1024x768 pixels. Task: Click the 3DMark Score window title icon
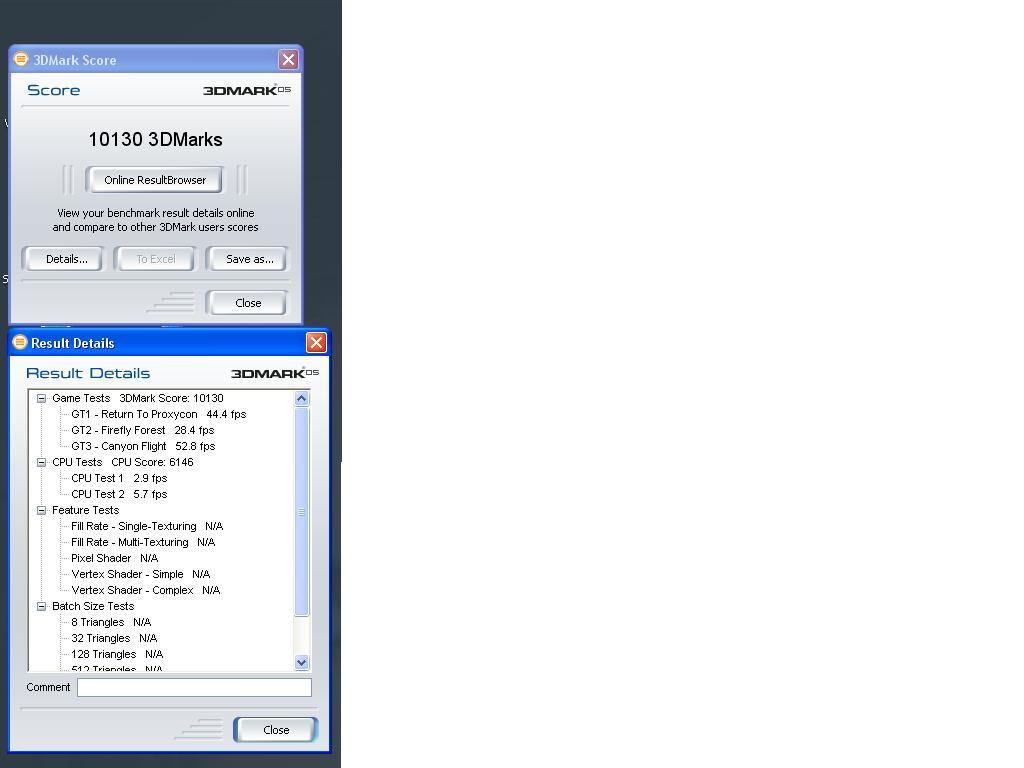pyautogui.click(x=21, y=59)
